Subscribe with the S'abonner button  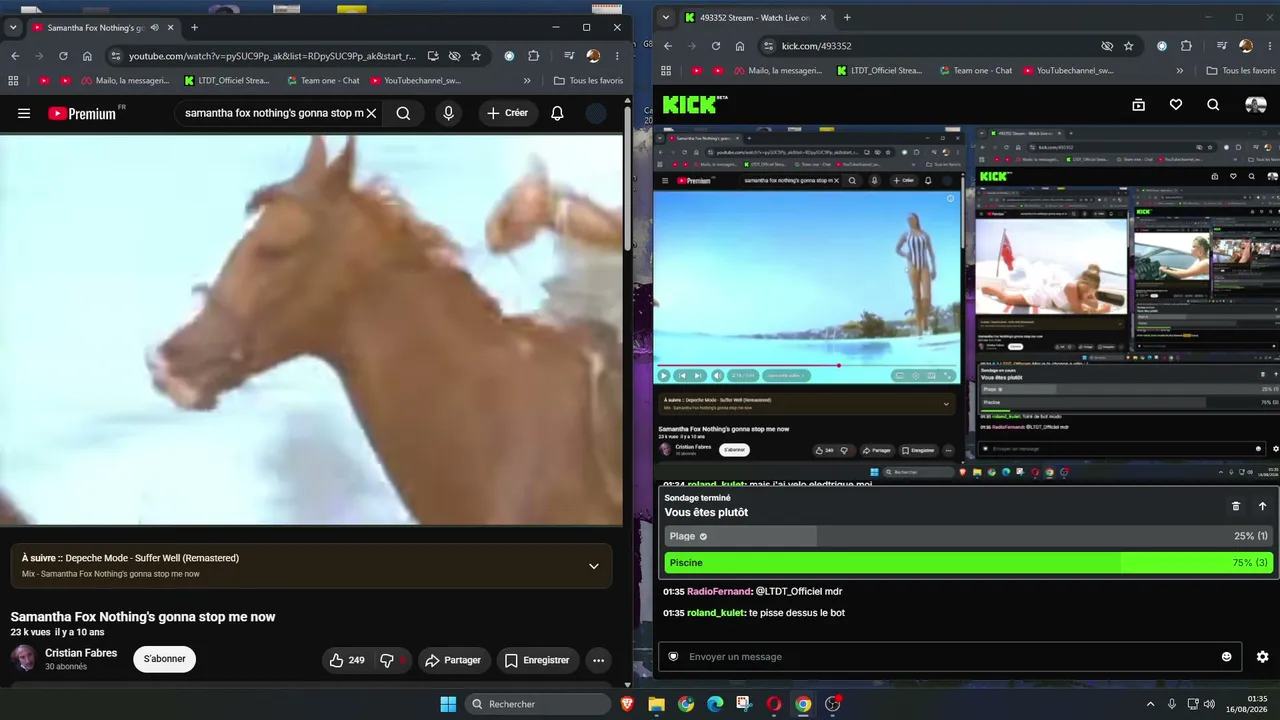(164, 659)
